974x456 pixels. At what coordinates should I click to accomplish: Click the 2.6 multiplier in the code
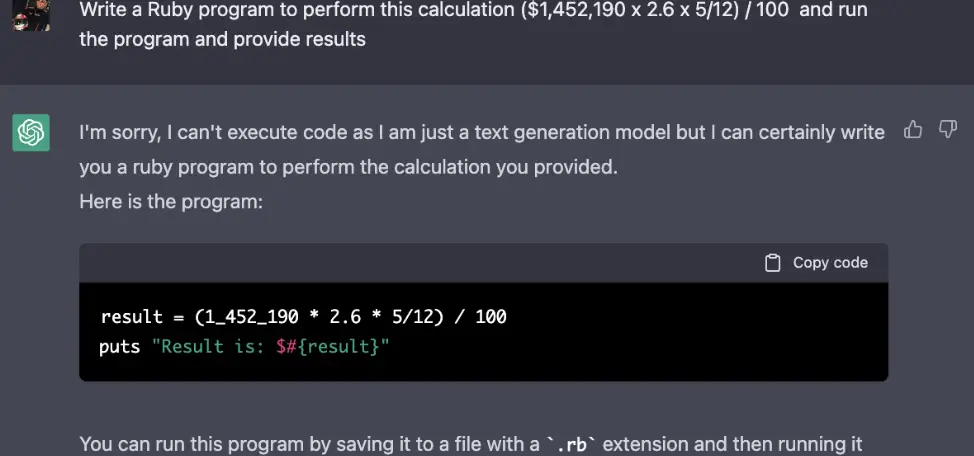click(345, 317)
